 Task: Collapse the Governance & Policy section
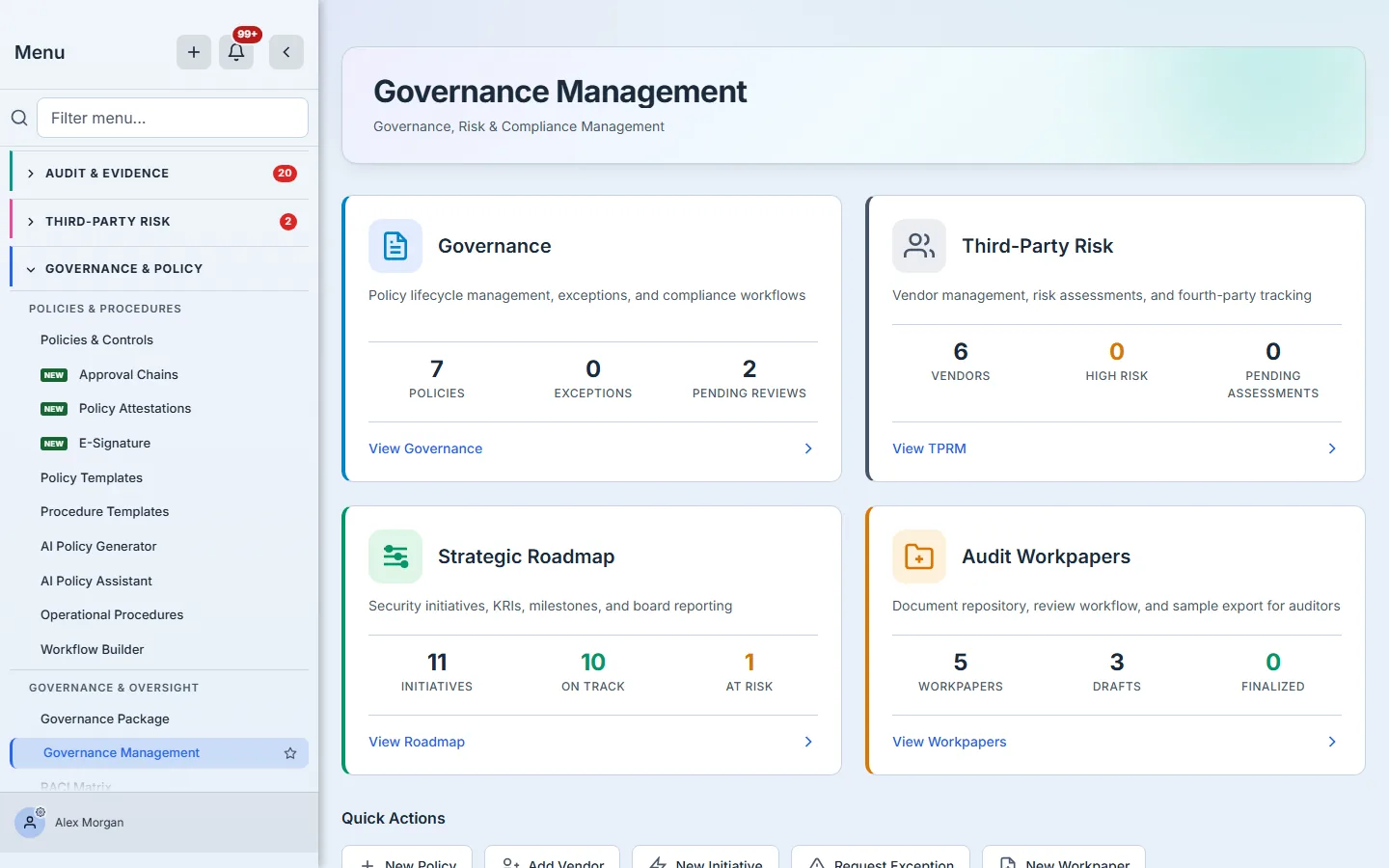(x=159, y=269)
